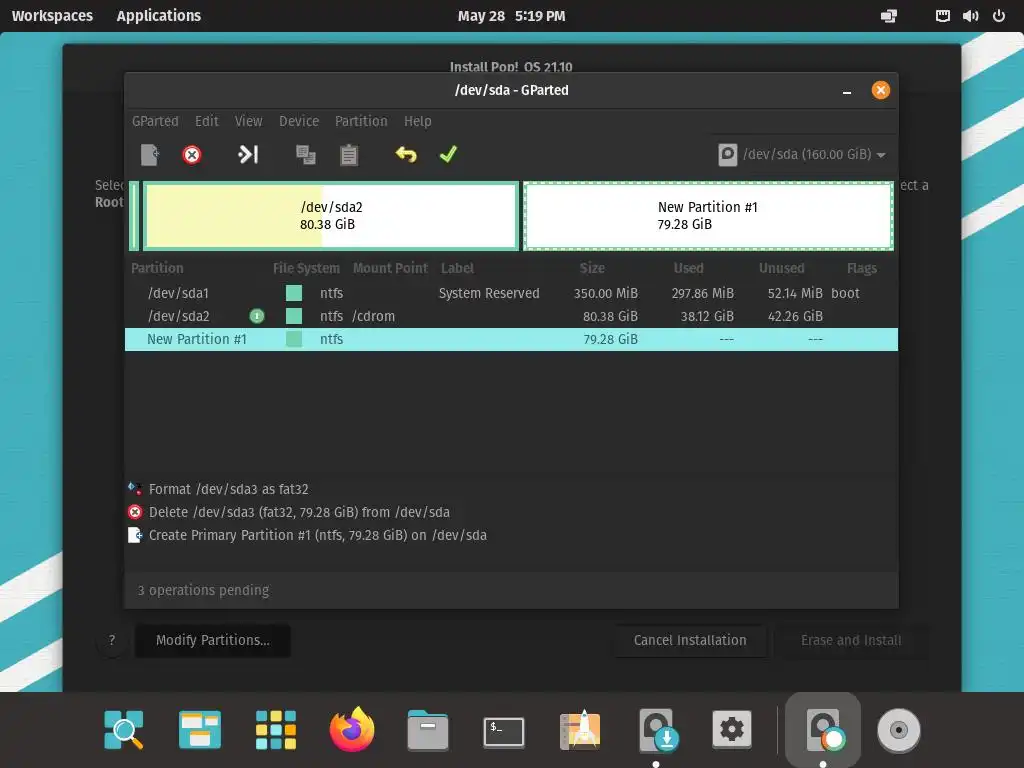Click the Copy partition toolbar icon
This screenshot has height=768, width=1024.
pos(306,155)
